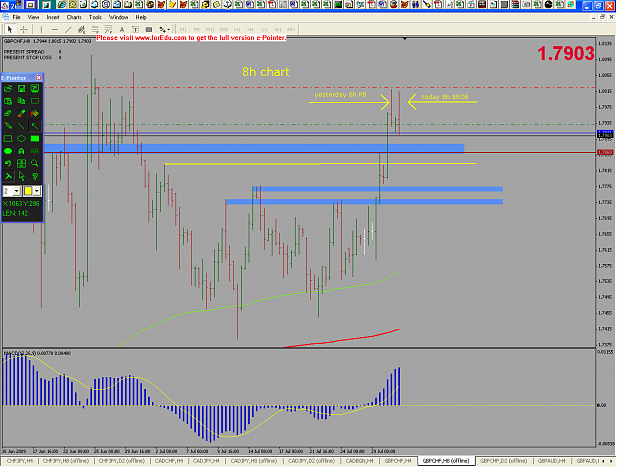The height and width of the screenshot is (467, 625).
Task: Click the 'yesterday 8h PB' chart label
Action: pyautogui.click(x=340, y=95)
